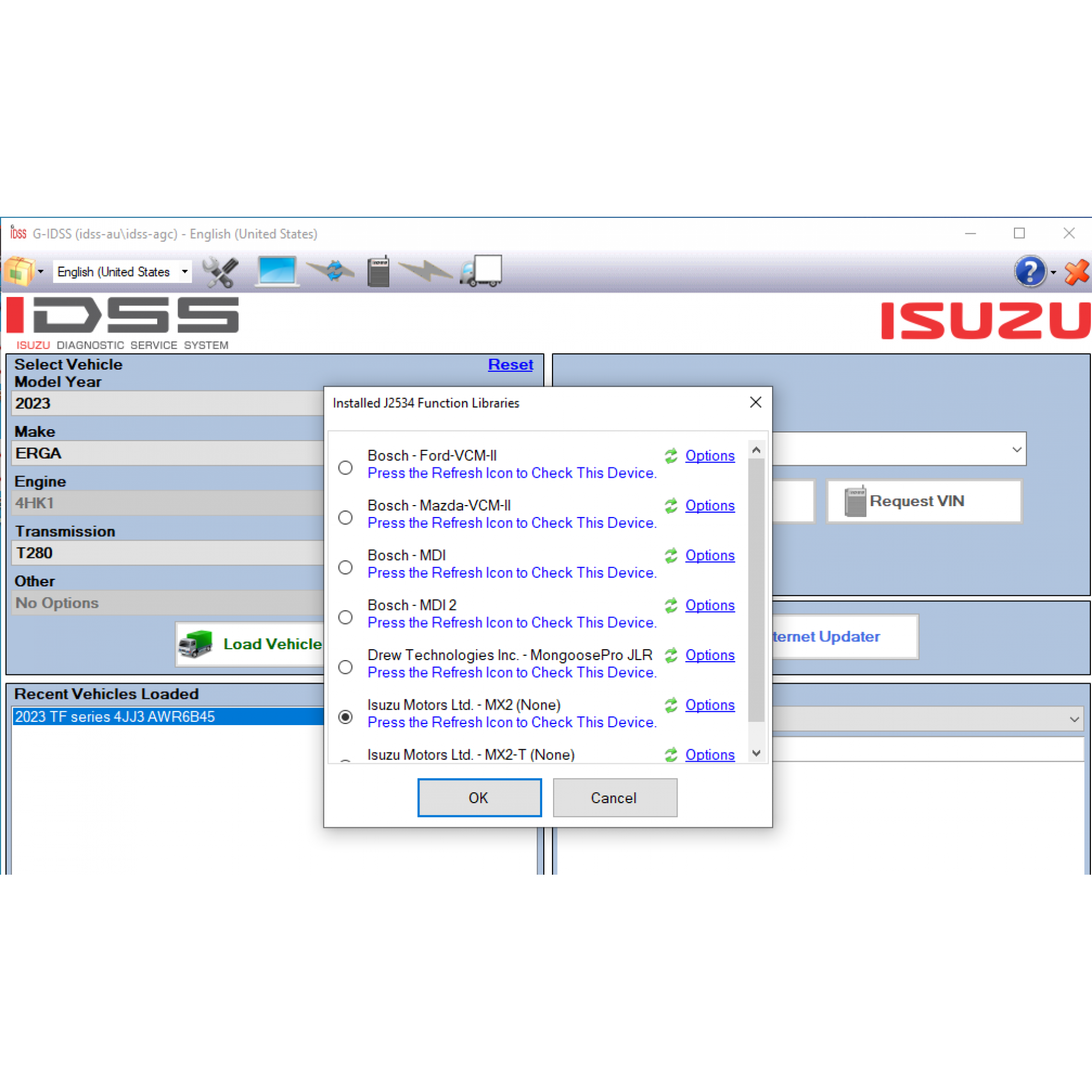
Task: Refresh the Isuzu MX2-T (None) device
Action: coord(671,755)
